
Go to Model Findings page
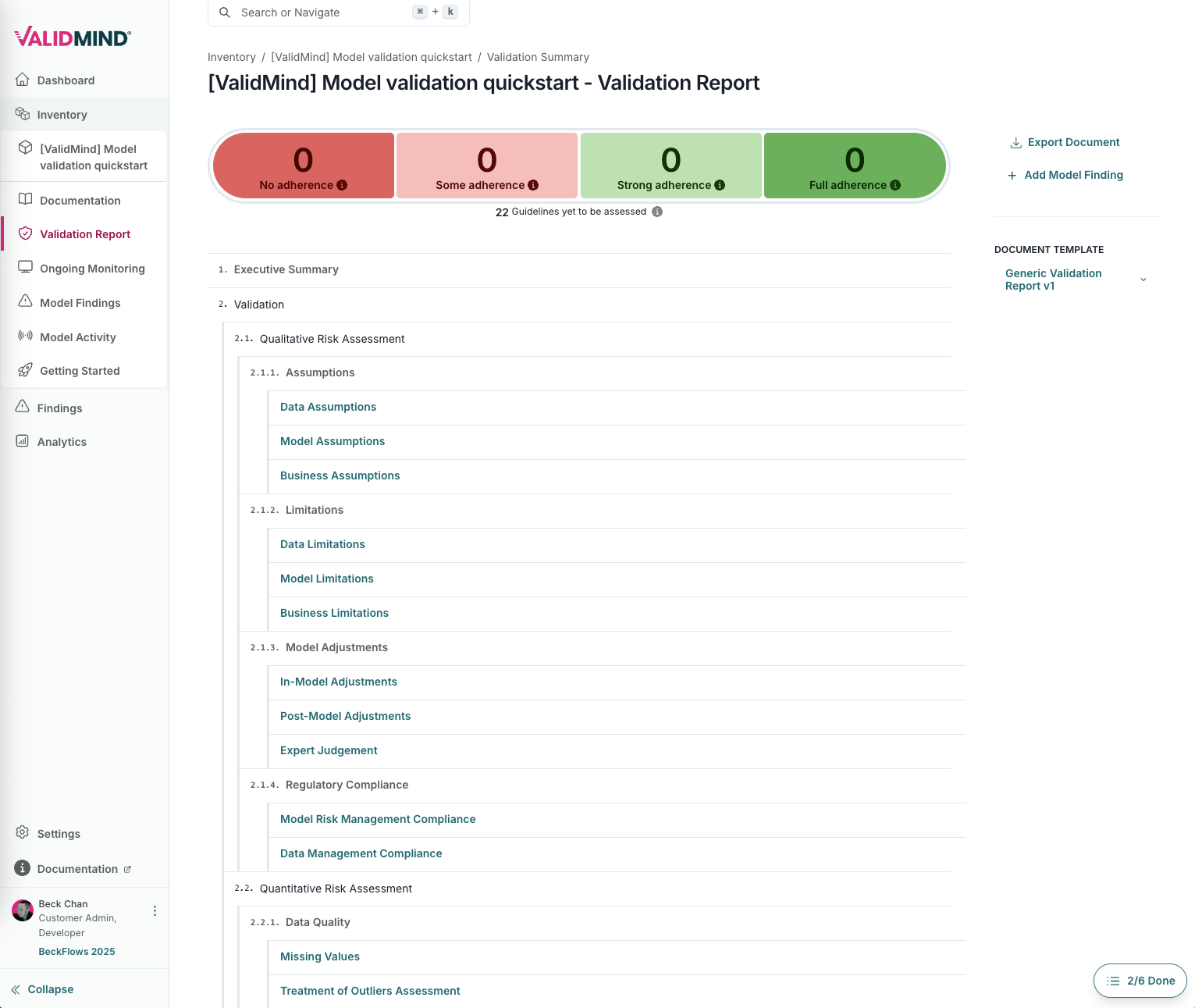(x=80, y=303)
